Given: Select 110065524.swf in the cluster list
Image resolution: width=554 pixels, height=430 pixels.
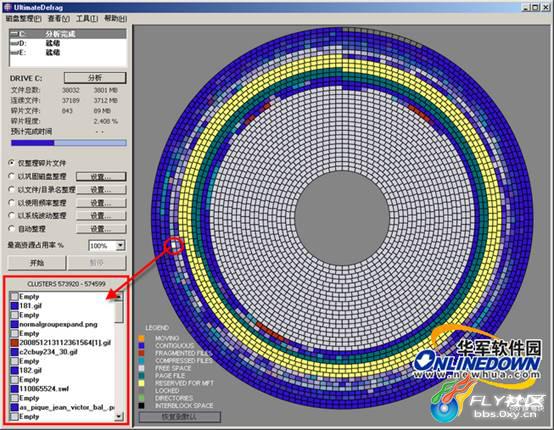Looking at the screenshot, I should [44, 389].
